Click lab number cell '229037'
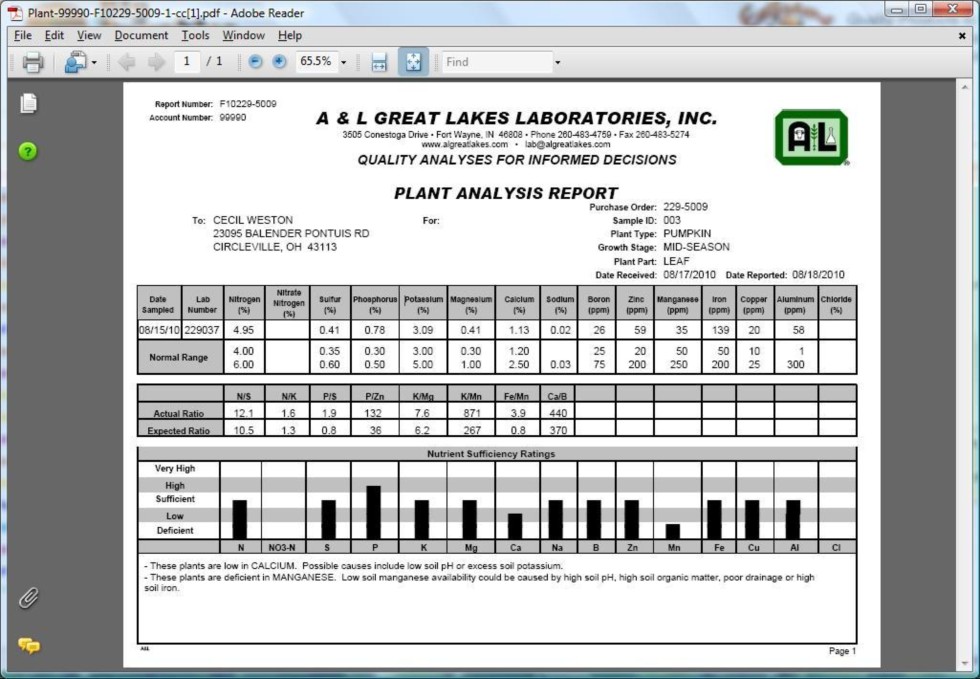The height and width of the screenshot is (679, 980). pyautogui.click(x=202, y=330)
